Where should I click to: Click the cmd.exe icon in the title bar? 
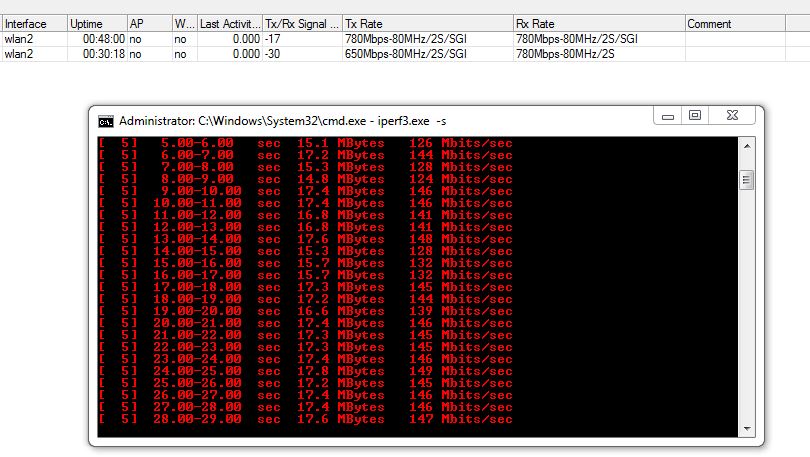106,122
